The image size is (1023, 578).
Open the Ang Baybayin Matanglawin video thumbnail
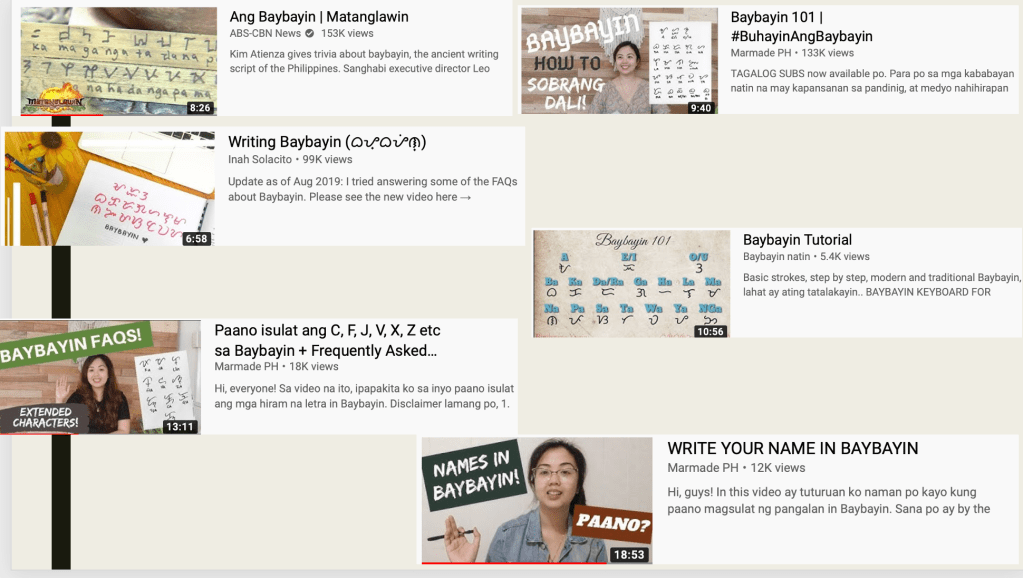click(x=118, y=61)
